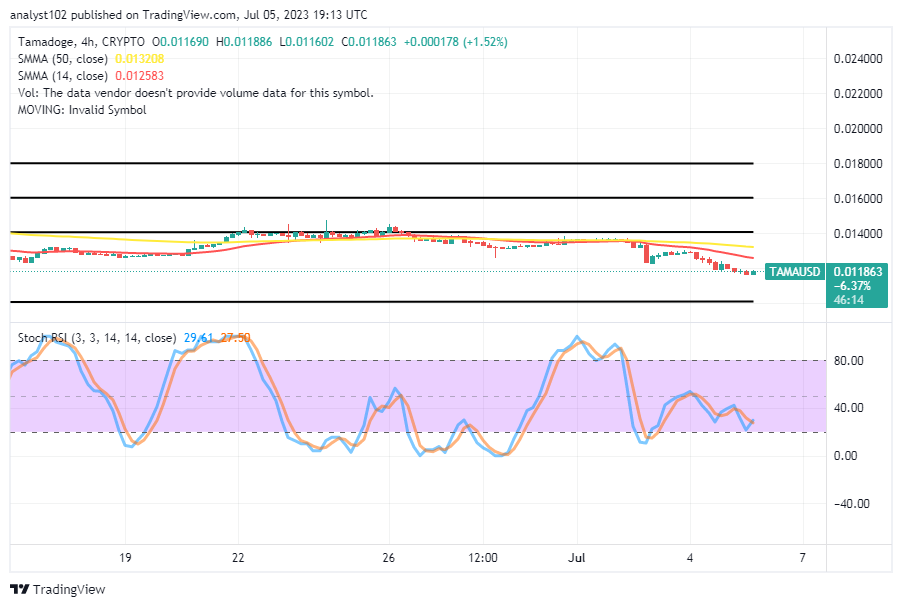Click the TAMAUSD price tag

click(x=794, y=272)
